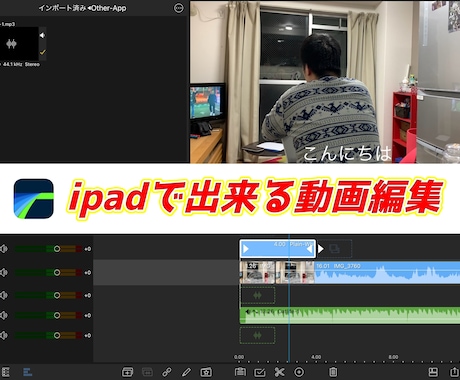
Task: Click the 0.00 start mark on ruler
Action: coord(239,357)
